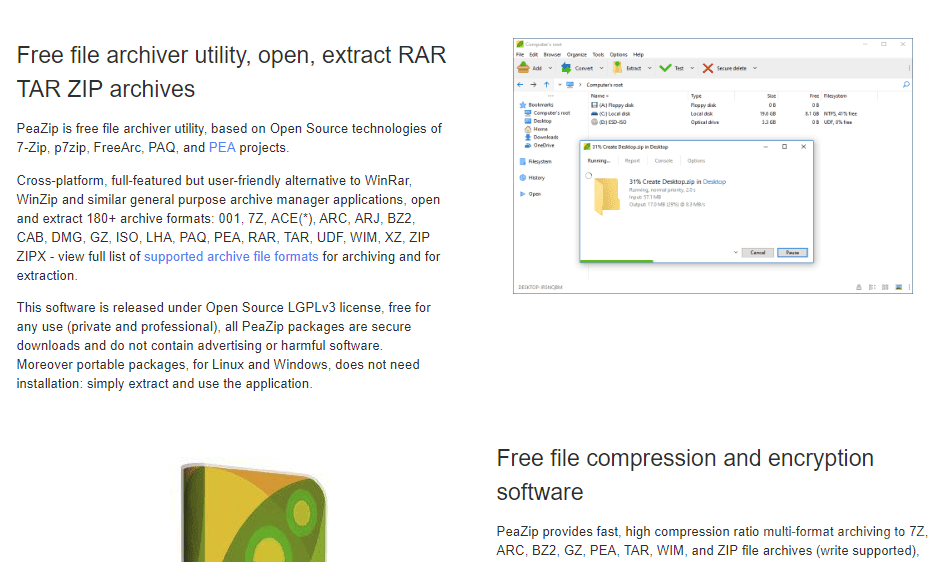Switch to the Console tab in progress dialog

tap(664, 160)
